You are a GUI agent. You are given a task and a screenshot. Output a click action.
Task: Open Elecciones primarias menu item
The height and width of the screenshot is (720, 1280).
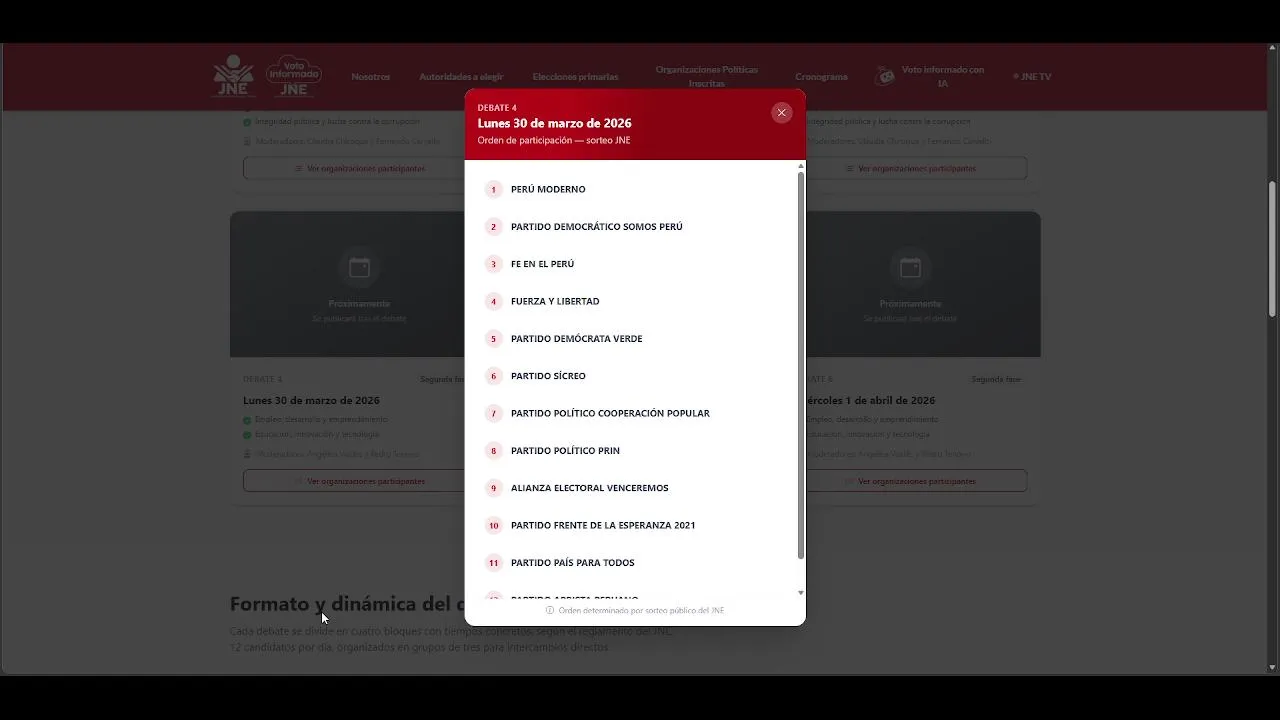click(x=575, y=77)
